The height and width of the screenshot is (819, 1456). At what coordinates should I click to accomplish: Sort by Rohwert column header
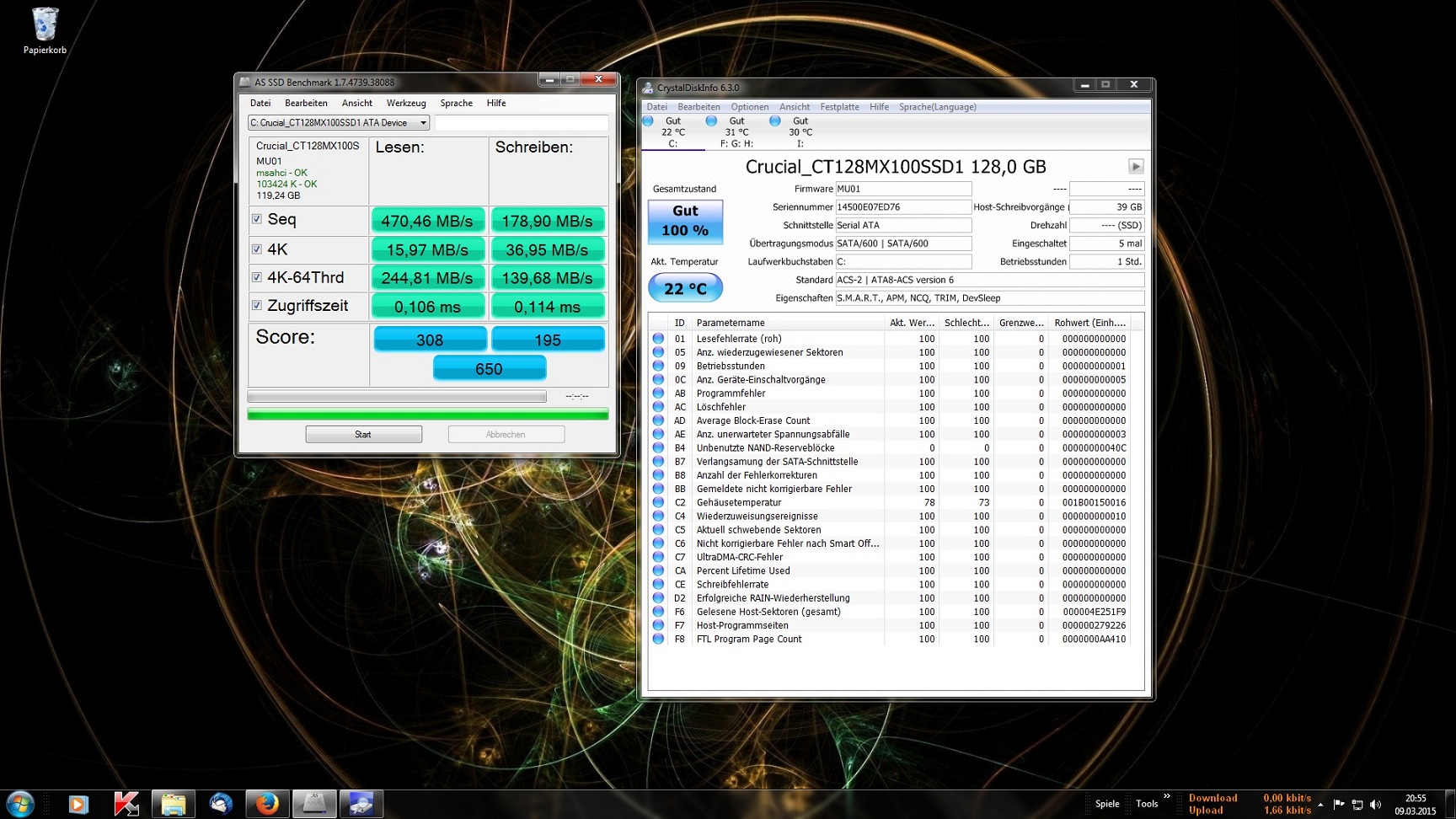(1089, 323)
